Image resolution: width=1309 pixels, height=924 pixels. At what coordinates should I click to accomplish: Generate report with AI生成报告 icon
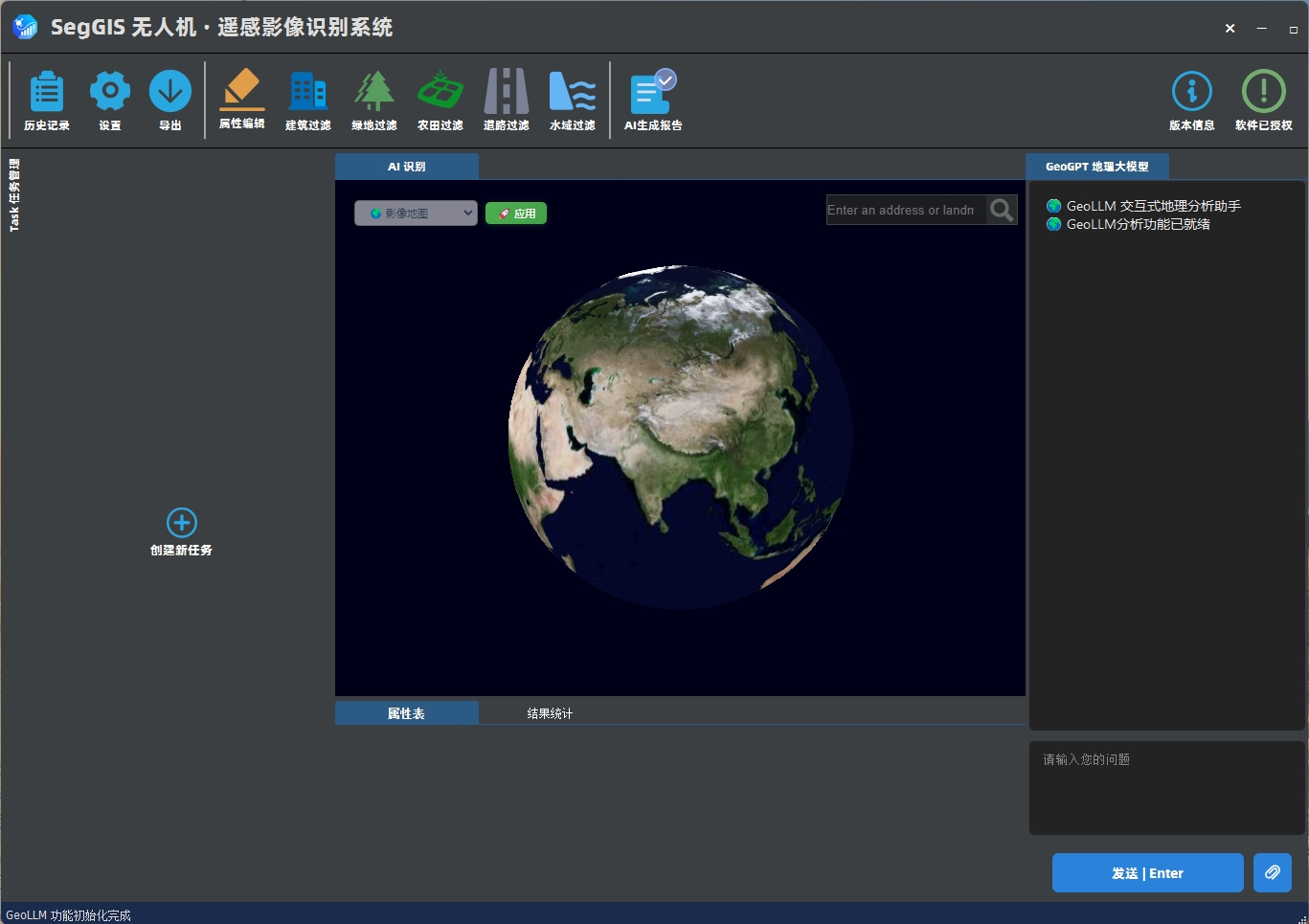pos(653,100)
